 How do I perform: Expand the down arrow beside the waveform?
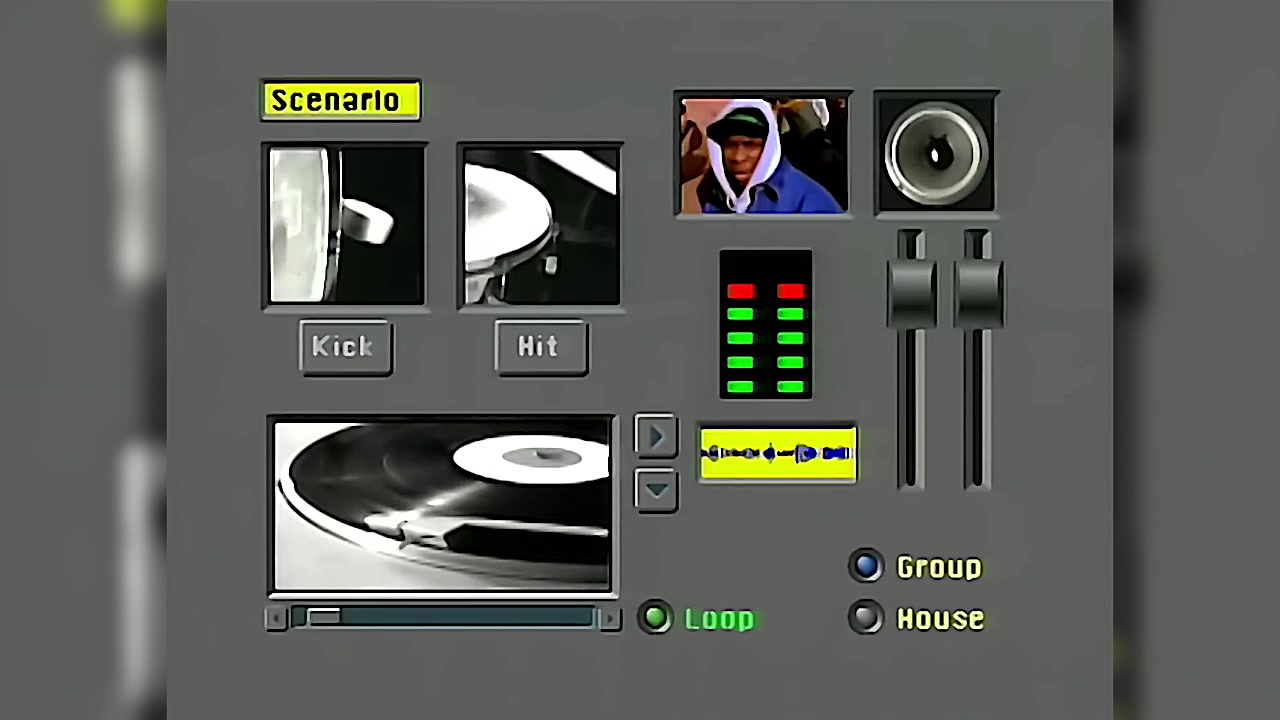point(656,490)
